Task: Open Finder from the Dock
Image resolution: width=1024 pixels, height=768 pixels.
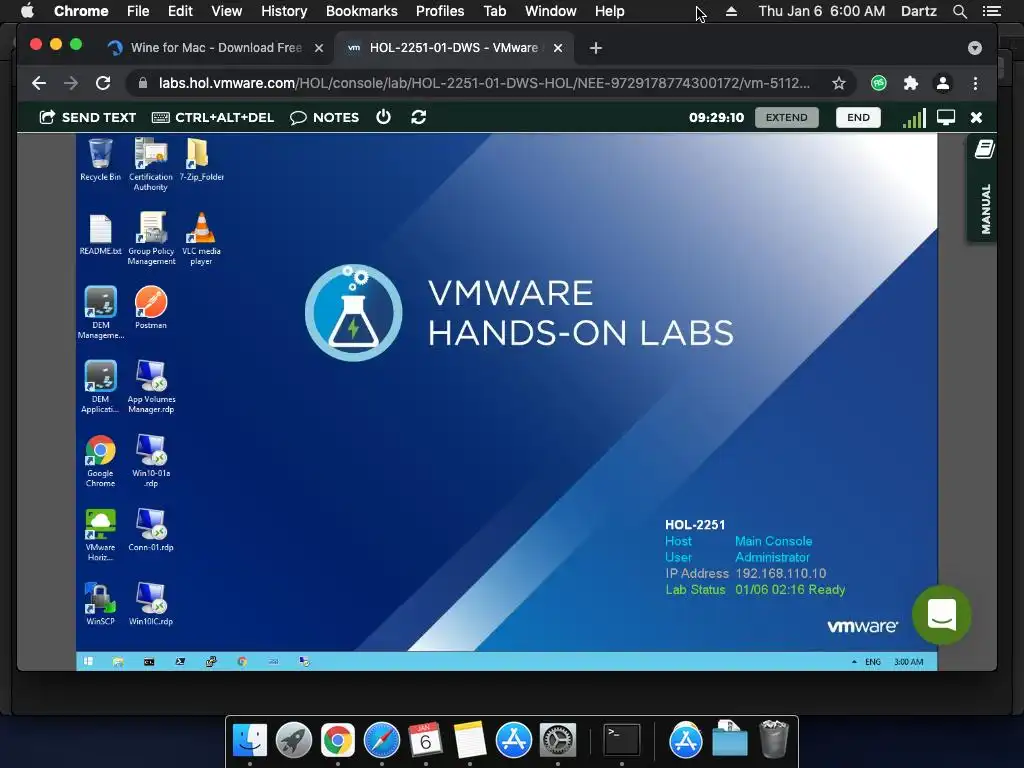Action: (x=250, y=740)
